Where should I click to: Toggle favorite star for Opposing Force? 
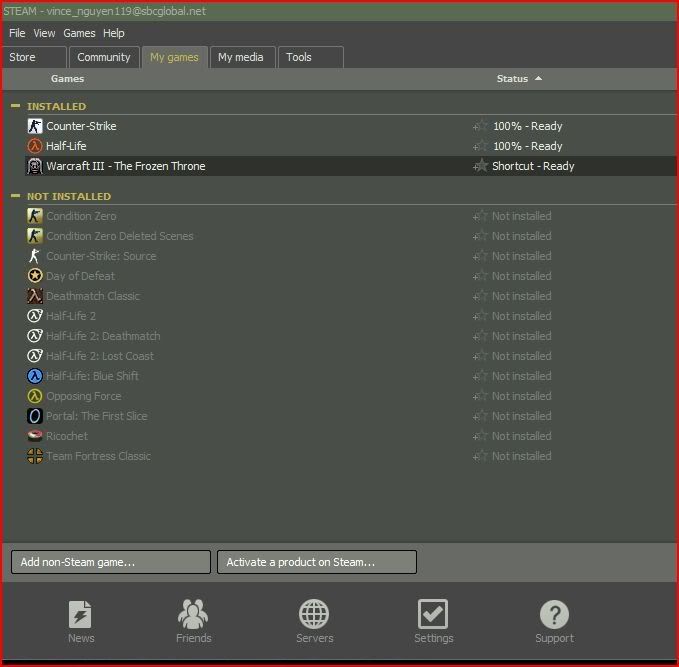(480, 396)
